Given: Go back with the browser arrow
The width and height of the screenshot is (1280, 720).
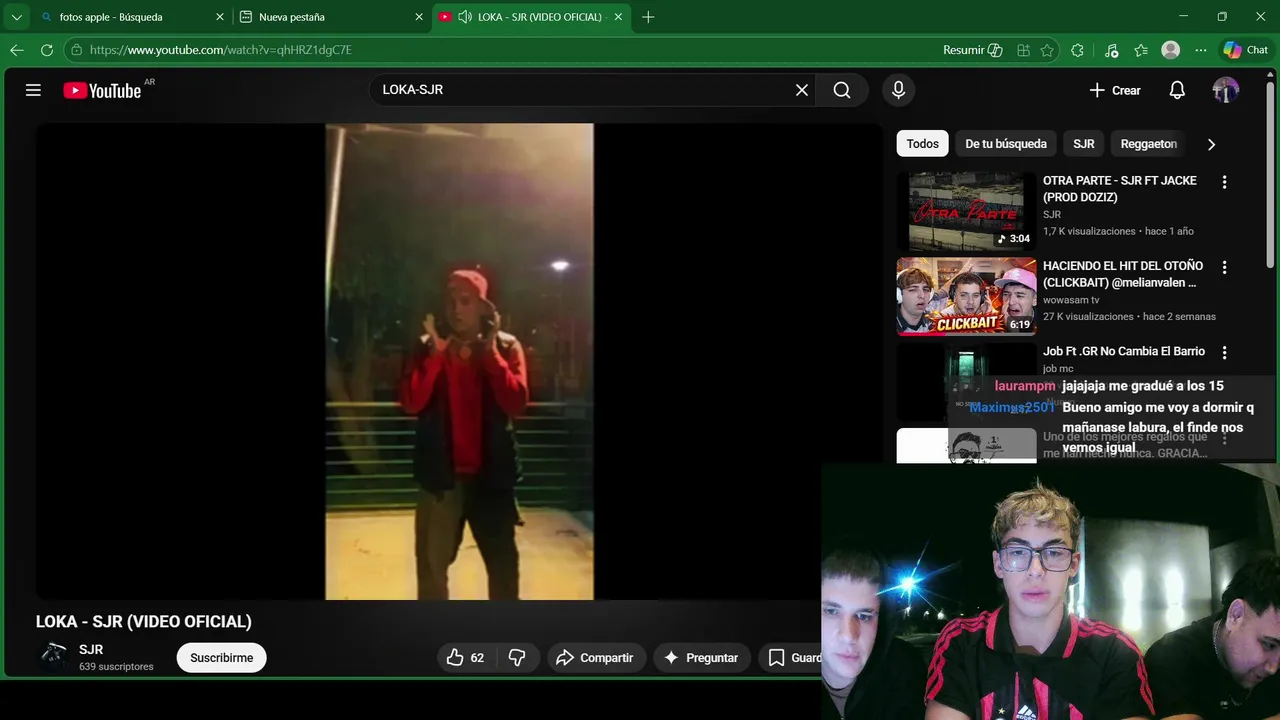Looking at the screenshot, I should pyautogui.click(x=17, y=50).
